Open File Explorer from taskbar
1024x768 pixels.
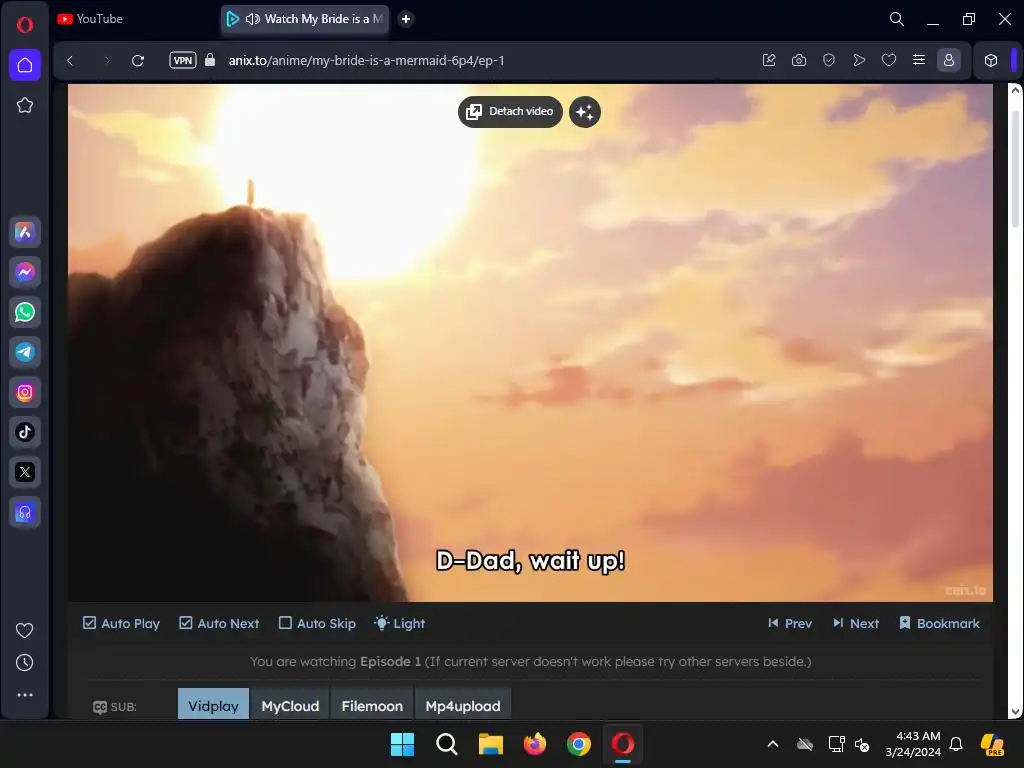[490, 744]
